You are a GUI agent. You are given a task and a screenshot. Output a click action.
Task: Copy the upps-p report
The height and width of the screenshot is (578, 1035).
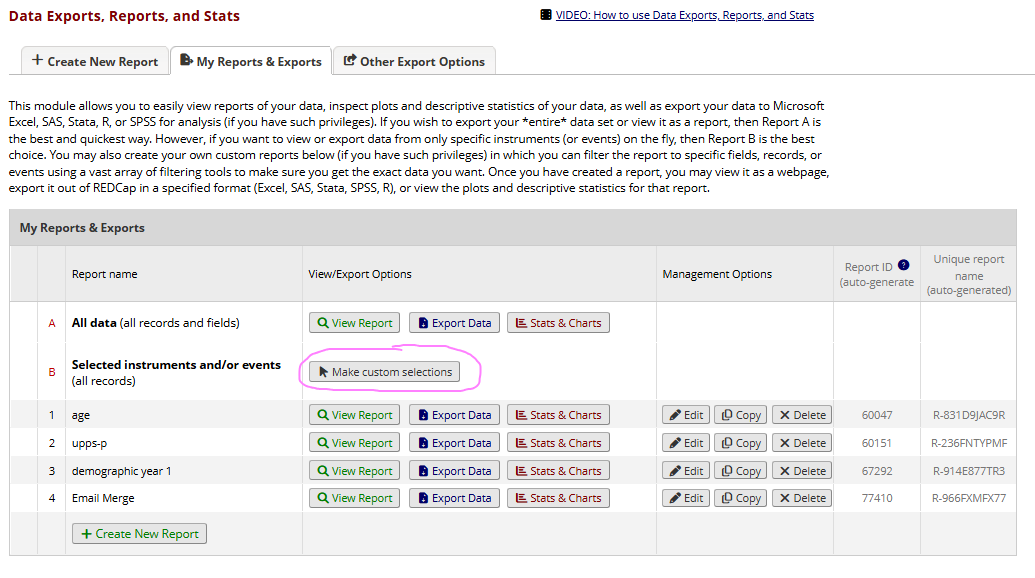click(741, 443)
